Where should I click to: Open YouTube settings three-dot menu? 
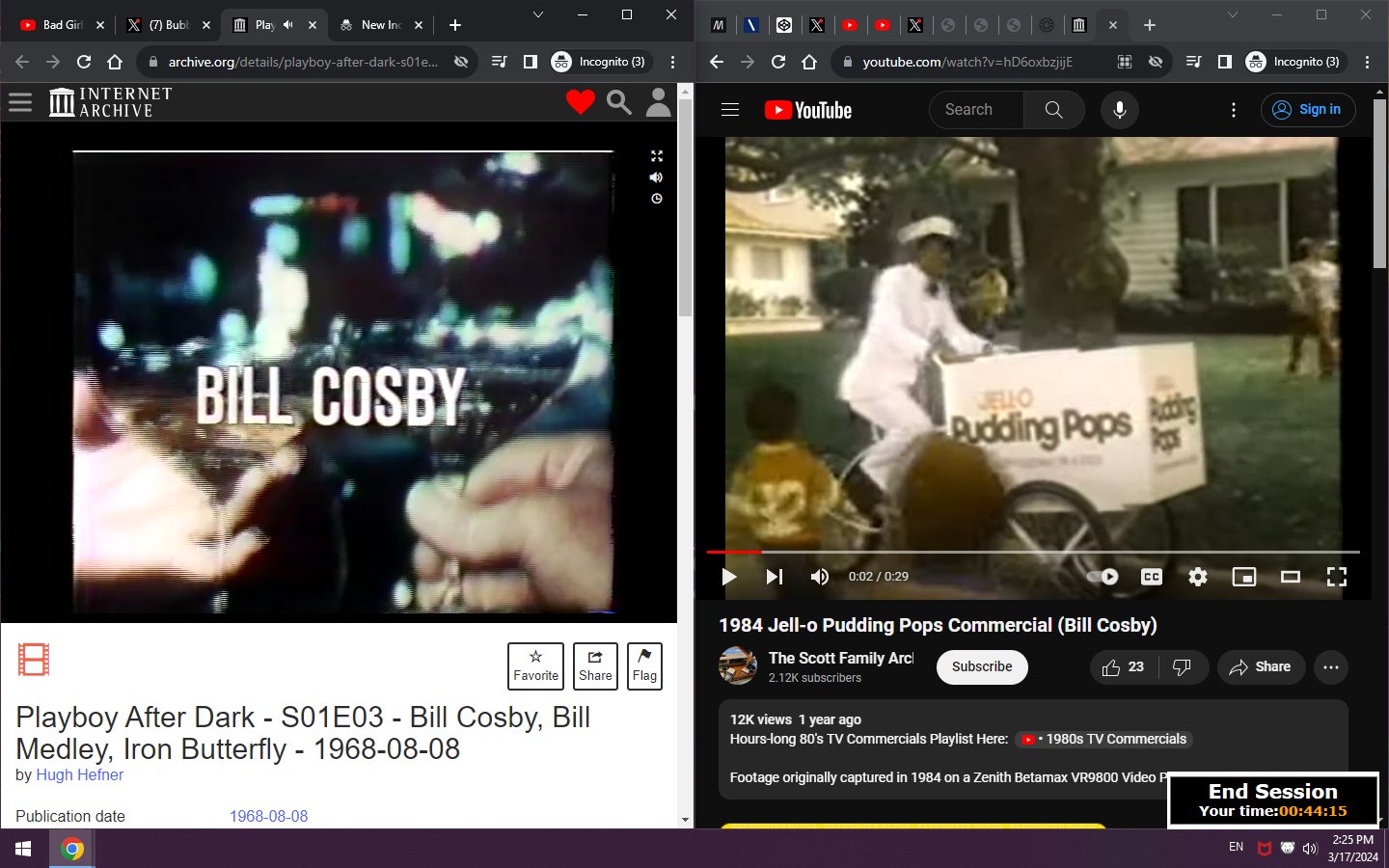[x=1233, y=110]
